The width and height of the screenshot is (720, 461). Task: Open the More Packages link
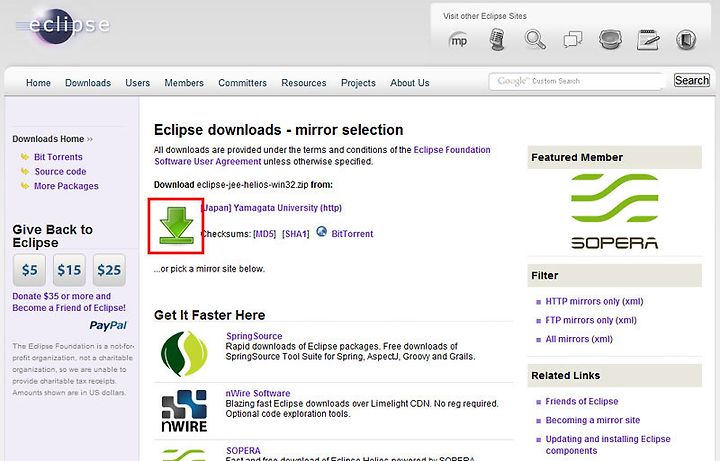click(x=66, y=186)
